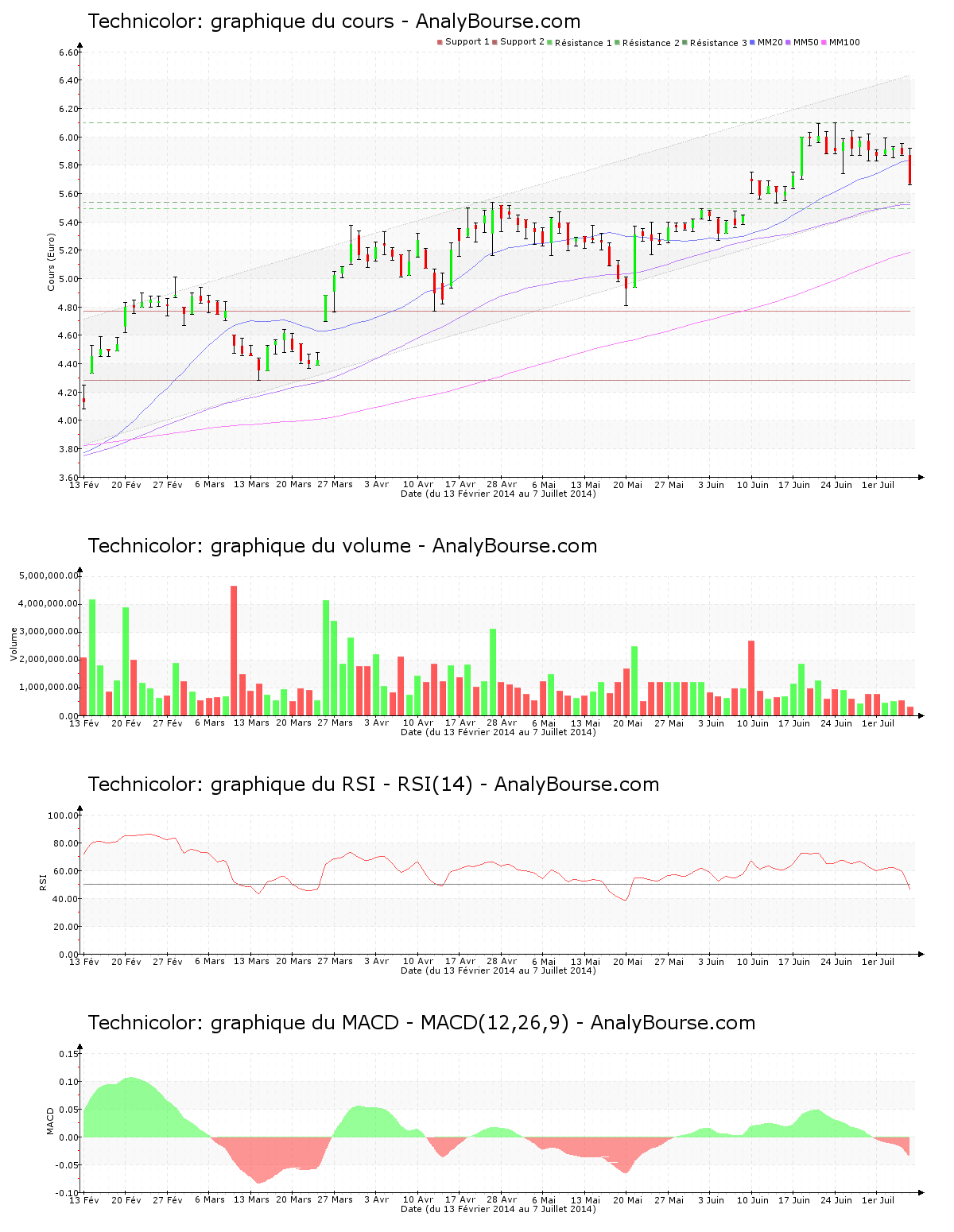Click the '1er Juil' label under the MACD chart

878,1200
